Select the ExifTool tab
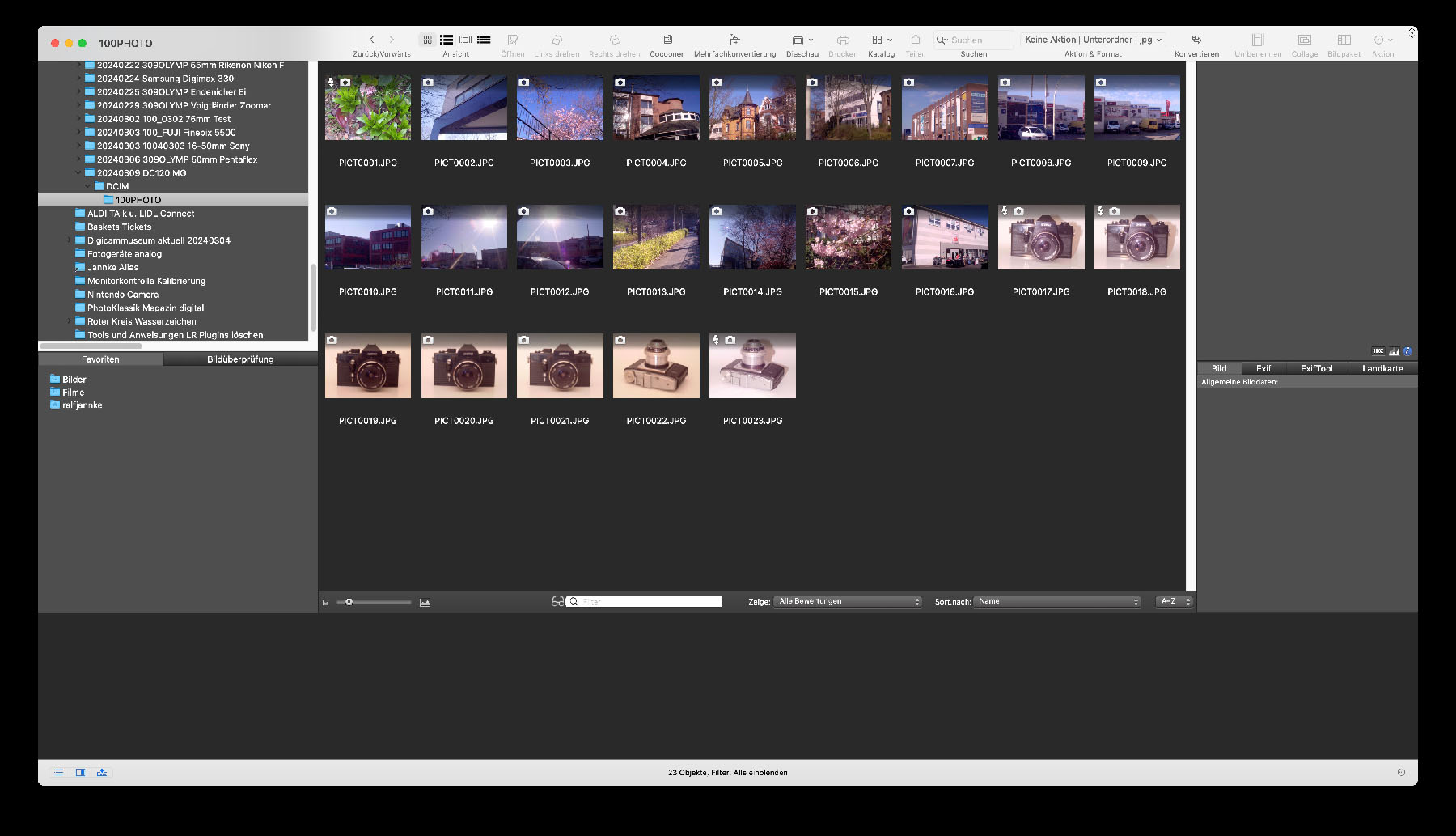Screen dimensions: 1456x836 (x=1317, y=368)
